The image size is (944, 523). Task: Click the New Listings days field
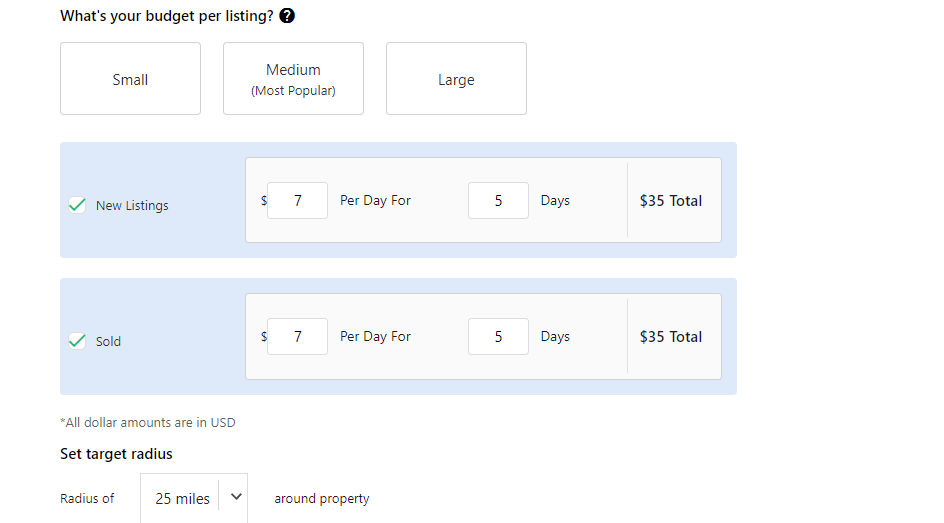[498, 200]
